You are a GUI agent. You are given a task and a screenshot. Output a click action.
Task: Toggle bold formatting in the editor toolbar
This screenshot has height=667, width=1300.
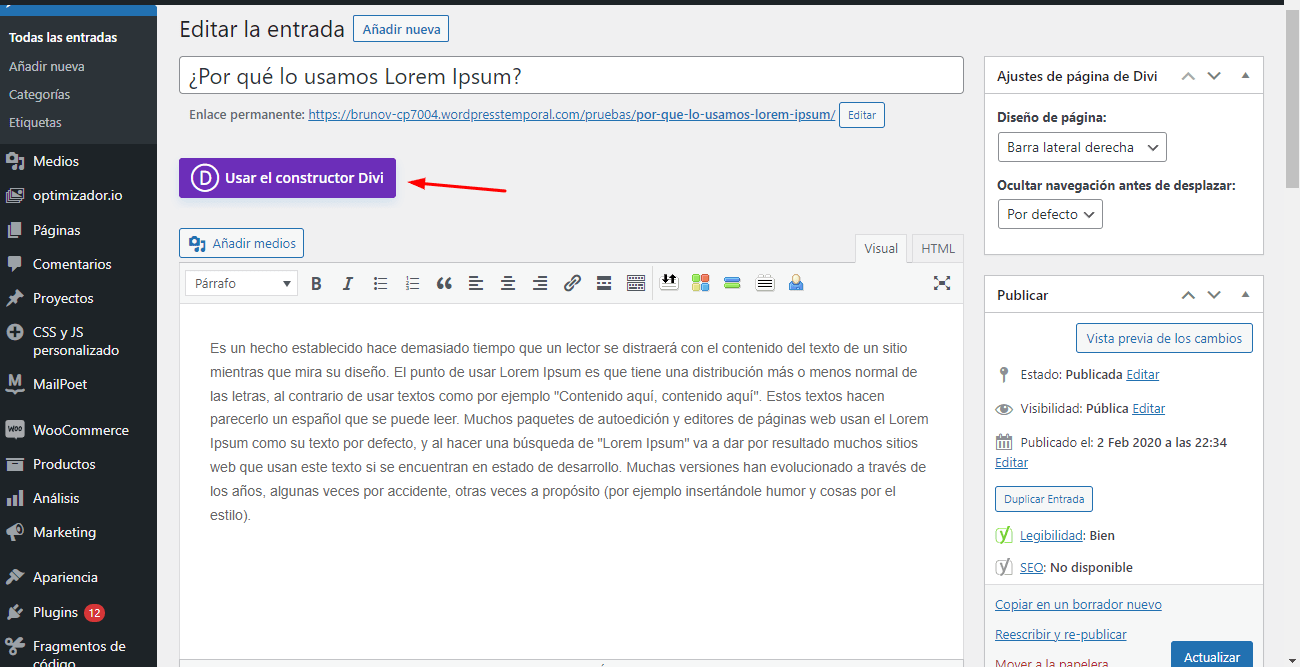click(316, 283)
